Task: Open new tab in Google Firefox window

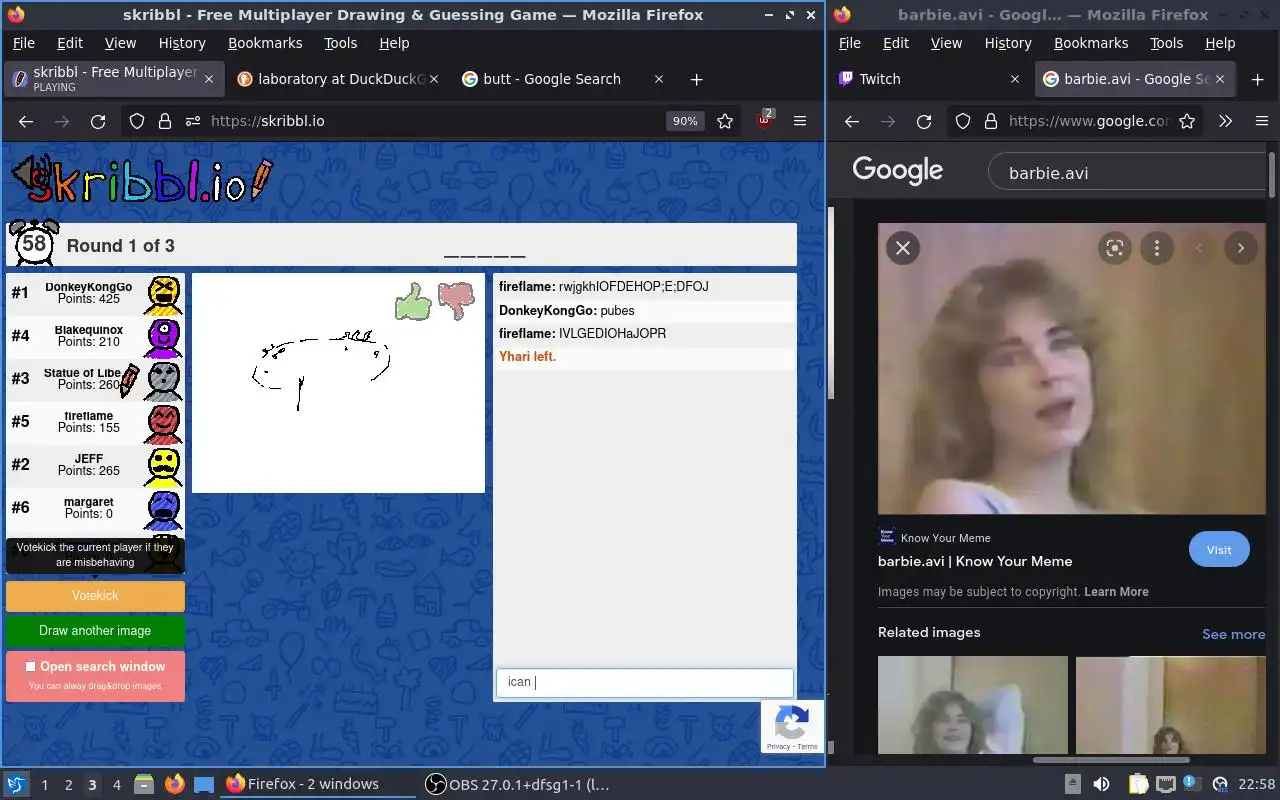Action: point(1257,79)
